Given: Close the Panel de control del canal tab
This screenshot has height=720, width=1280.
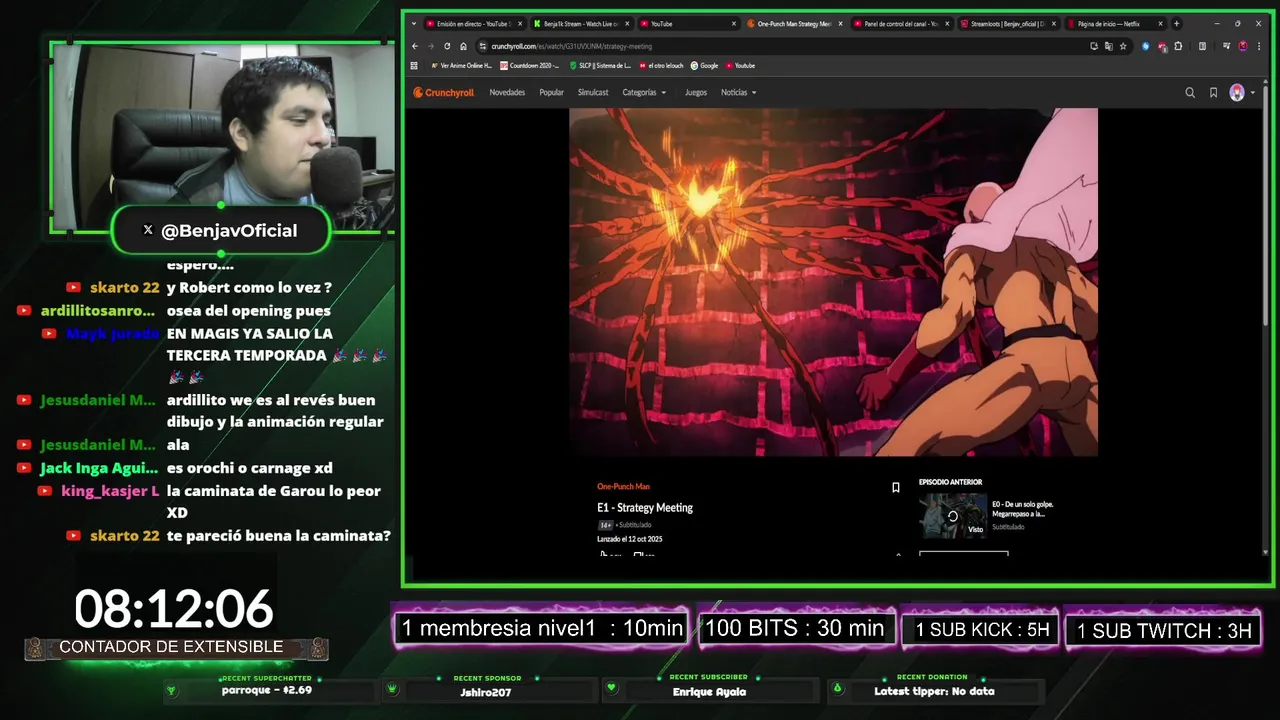Looking at the screenshot, I should point(947,24).
